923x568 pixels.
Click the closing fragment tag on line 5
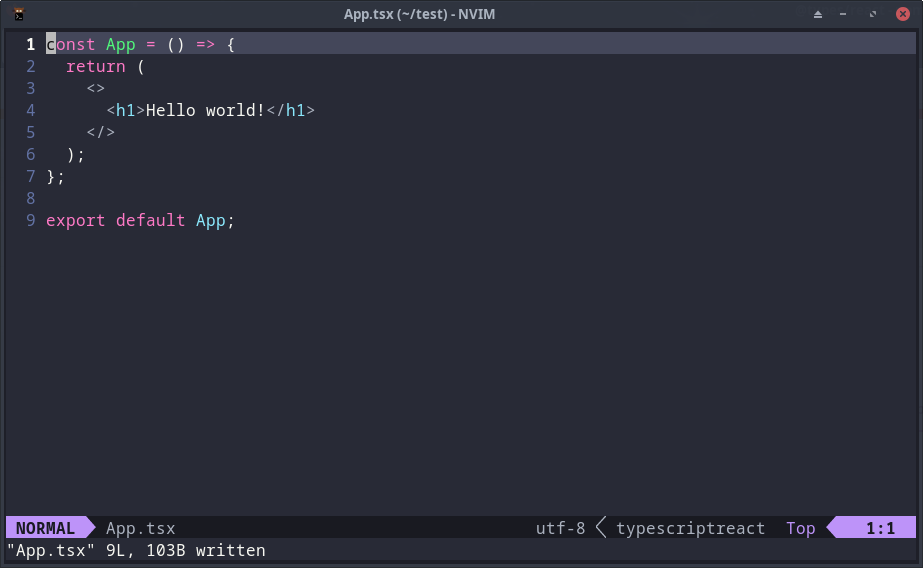(x=101, y=132)
